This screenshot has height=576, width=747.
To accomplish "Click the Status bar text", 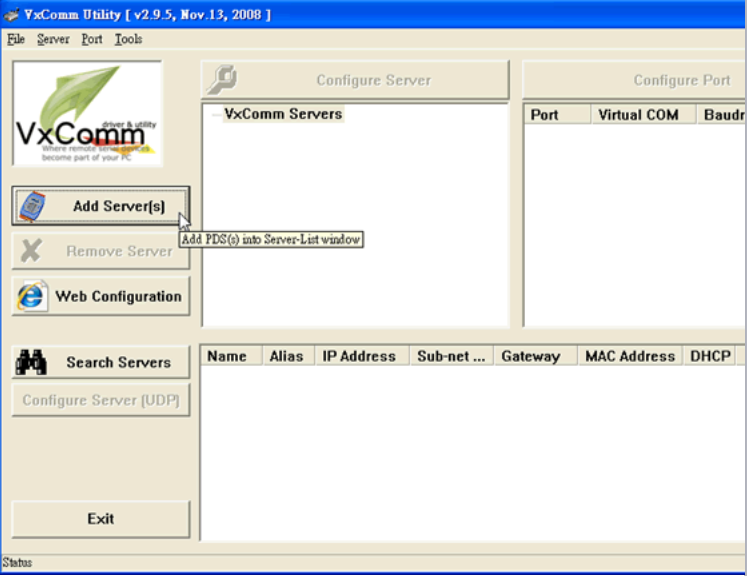I will click(17, 563).
